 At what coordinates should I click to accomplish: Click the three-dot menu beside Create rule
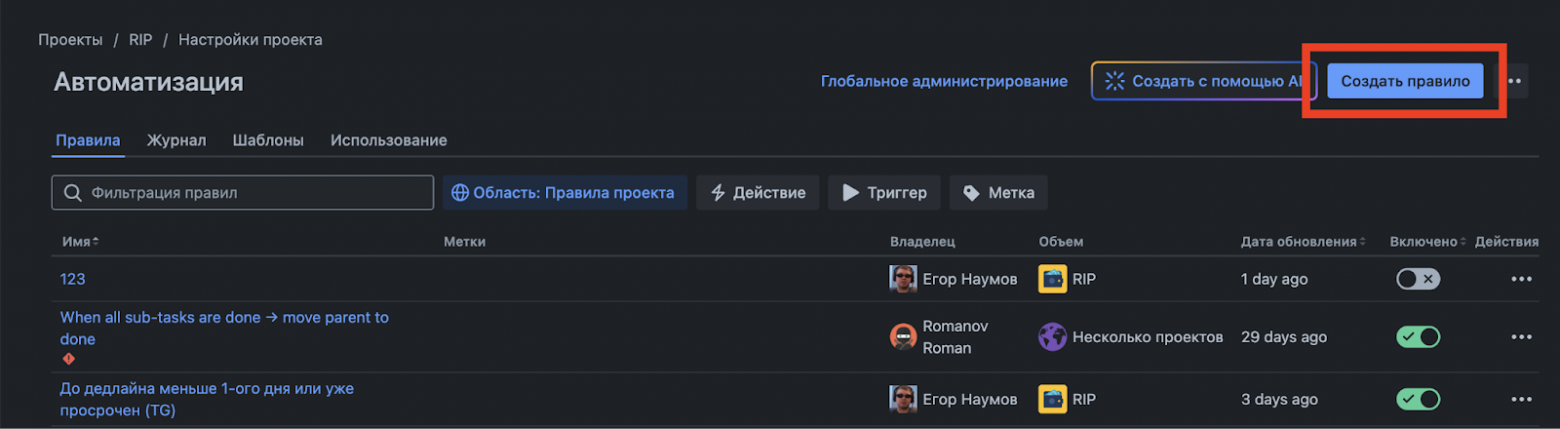pos(1516,81)
